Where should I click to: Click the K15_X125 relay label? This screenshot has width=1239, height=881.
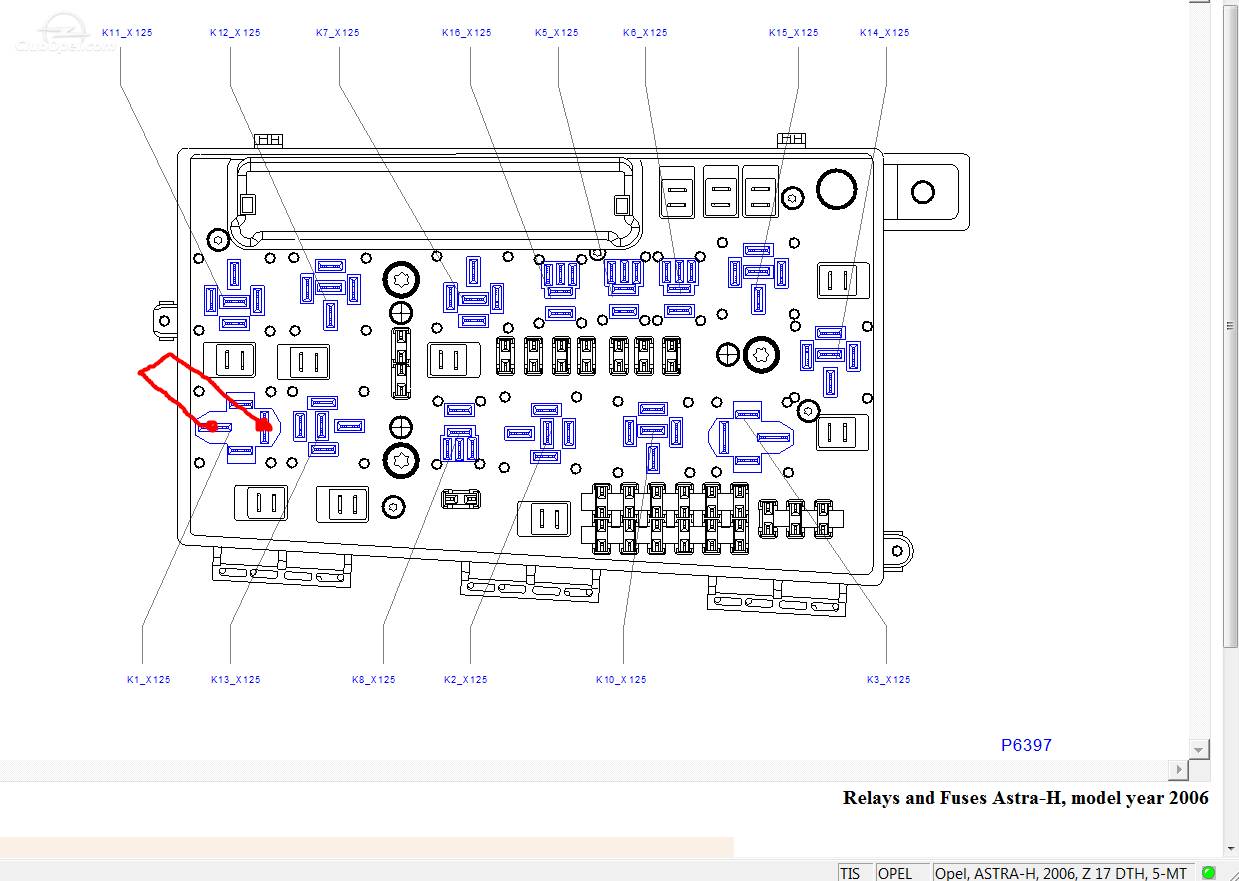point(794,33)
